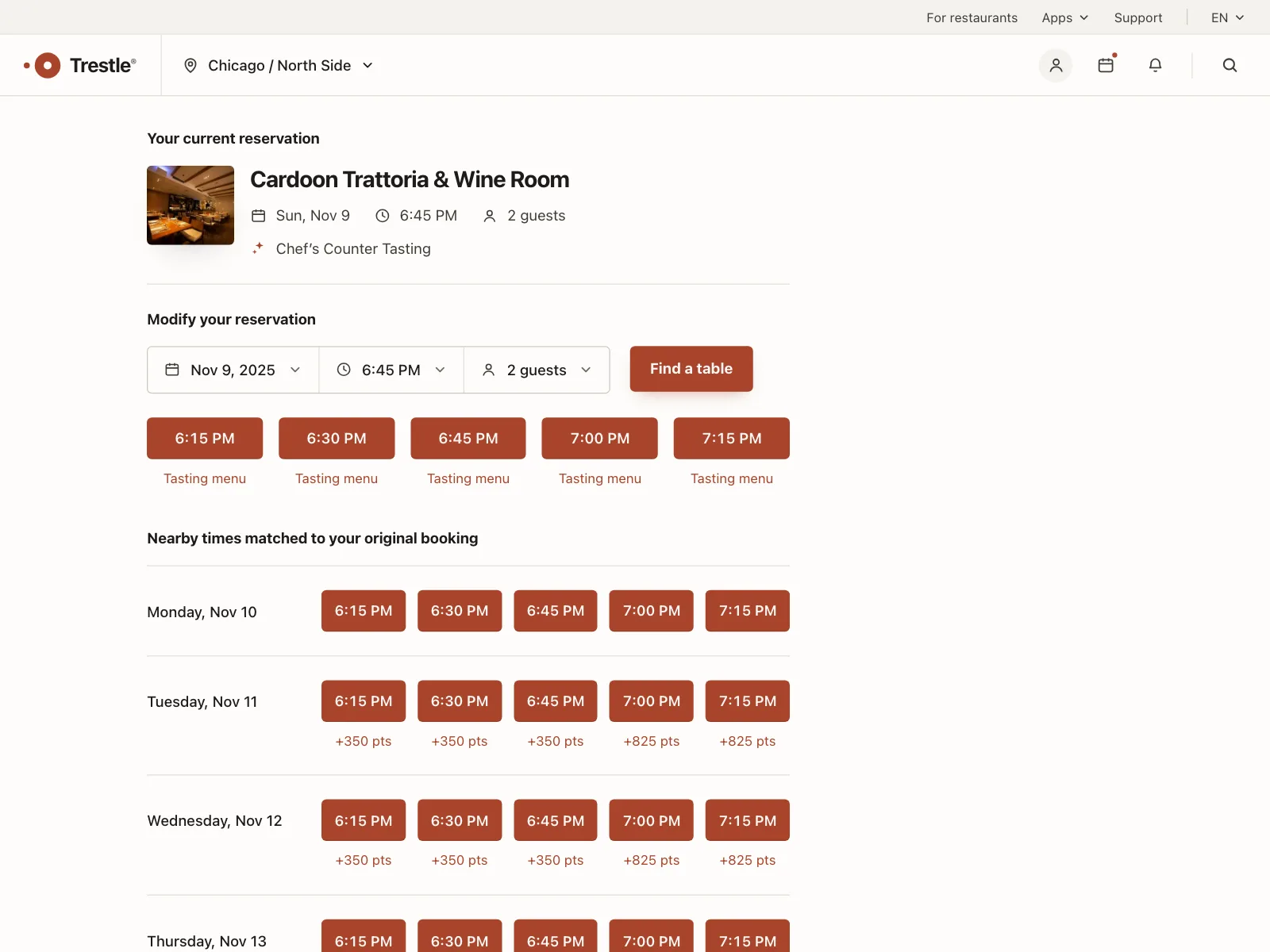This screenshot has width=1270, height=952.
Task: Click the Sun, Nov 9 reservation date
Action: [313, 216]
